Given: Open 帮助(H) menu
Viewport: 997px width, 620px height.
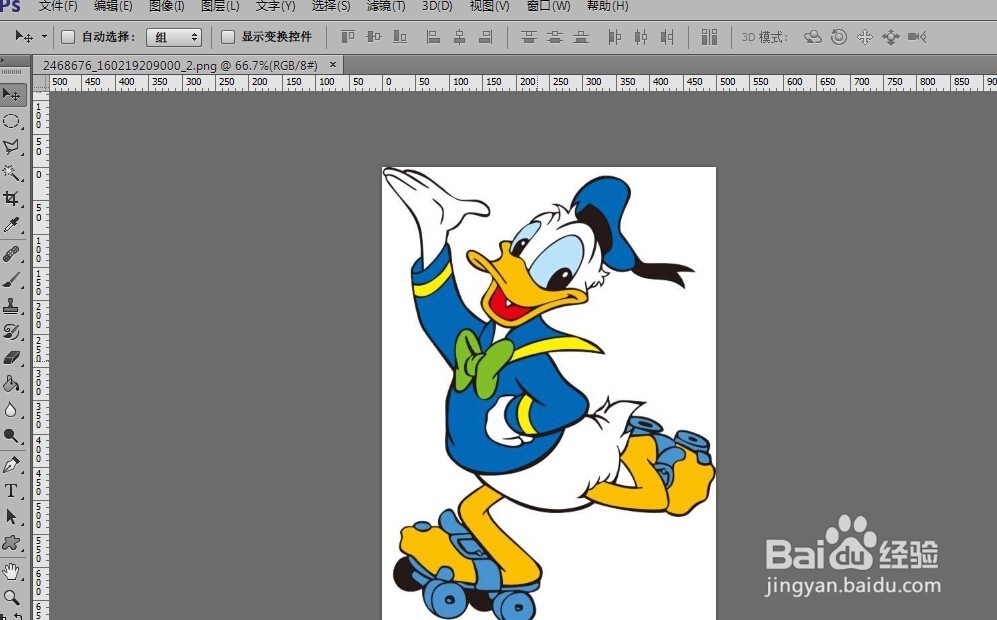Looking at the screenshot, I should pos(607,6).
